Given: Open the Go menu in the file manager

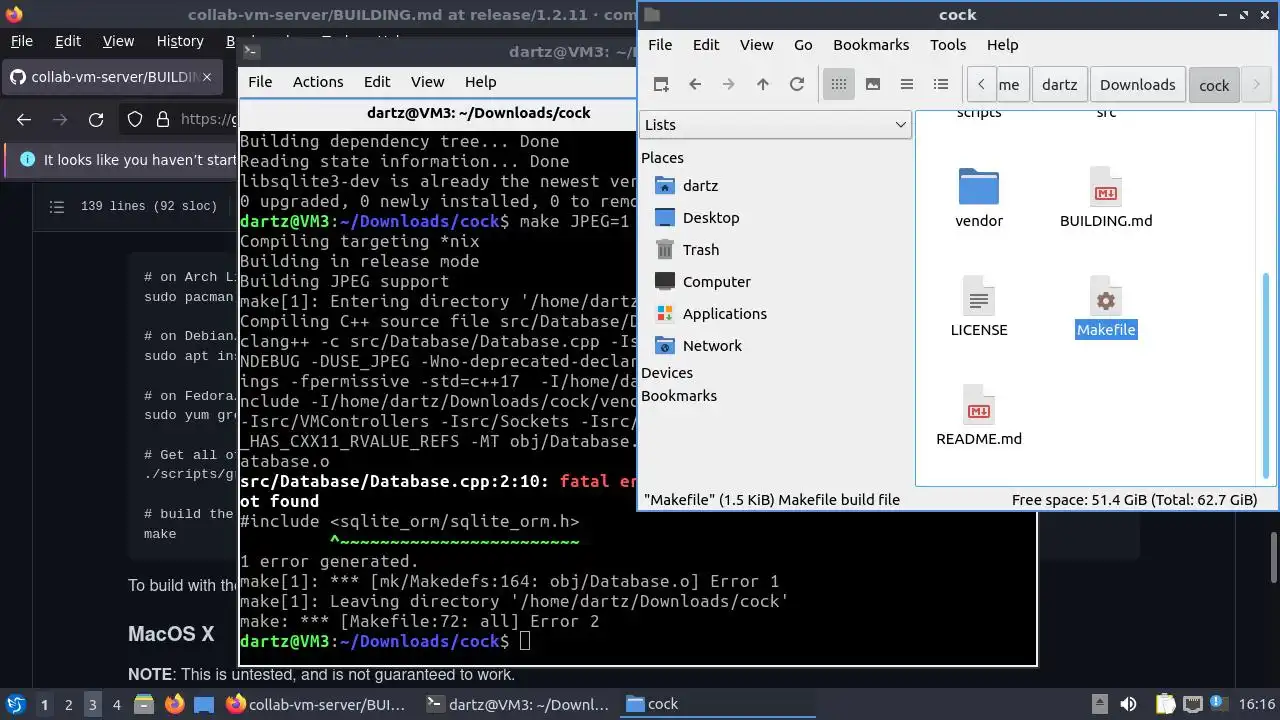Looking at the screenshot, I should coord(803,45).
